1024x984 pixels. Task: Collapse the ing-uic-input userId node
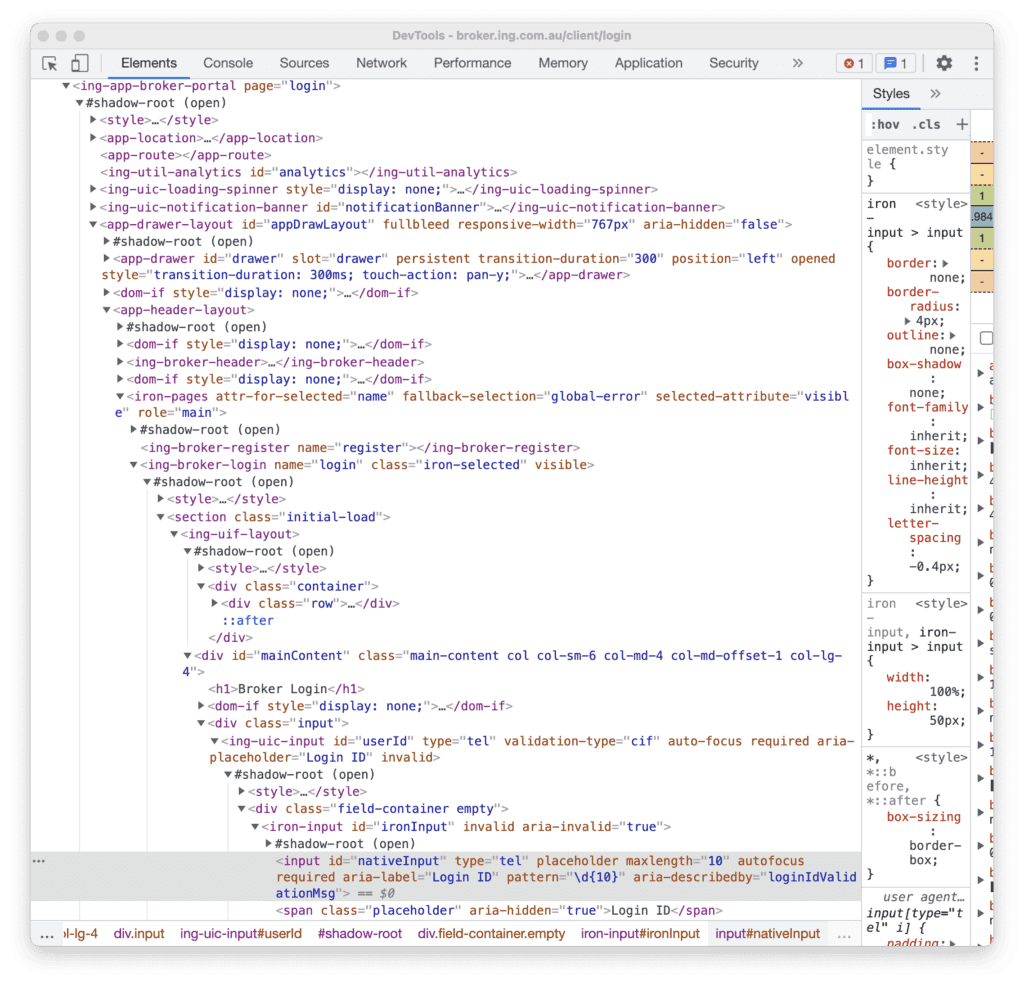point(214,741)
